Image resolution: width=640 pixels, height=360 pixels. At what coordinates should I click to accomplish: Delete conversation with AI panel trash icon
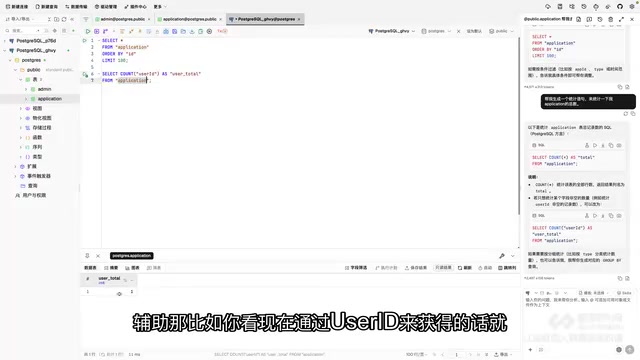point(611,19)
